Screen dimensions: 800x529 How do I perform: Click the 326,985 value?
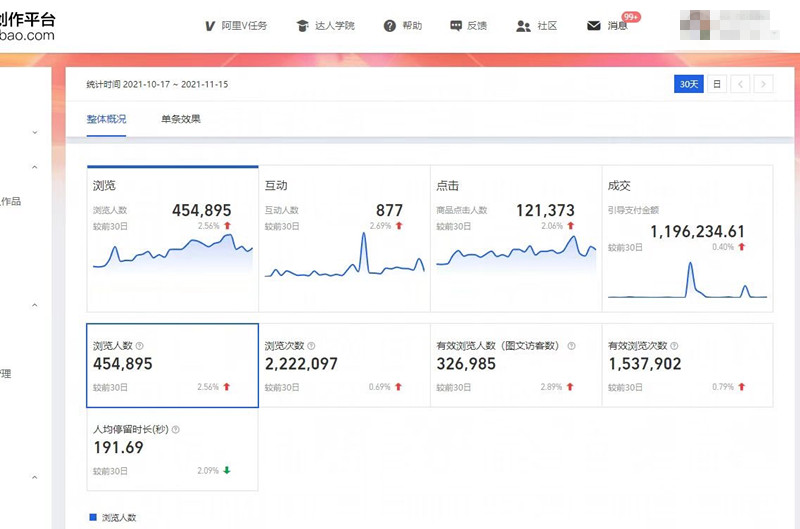coord(466,364)
